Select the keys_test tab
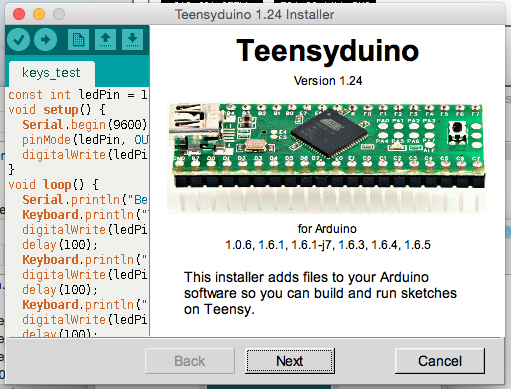511x389 pixels. point(51,73)
